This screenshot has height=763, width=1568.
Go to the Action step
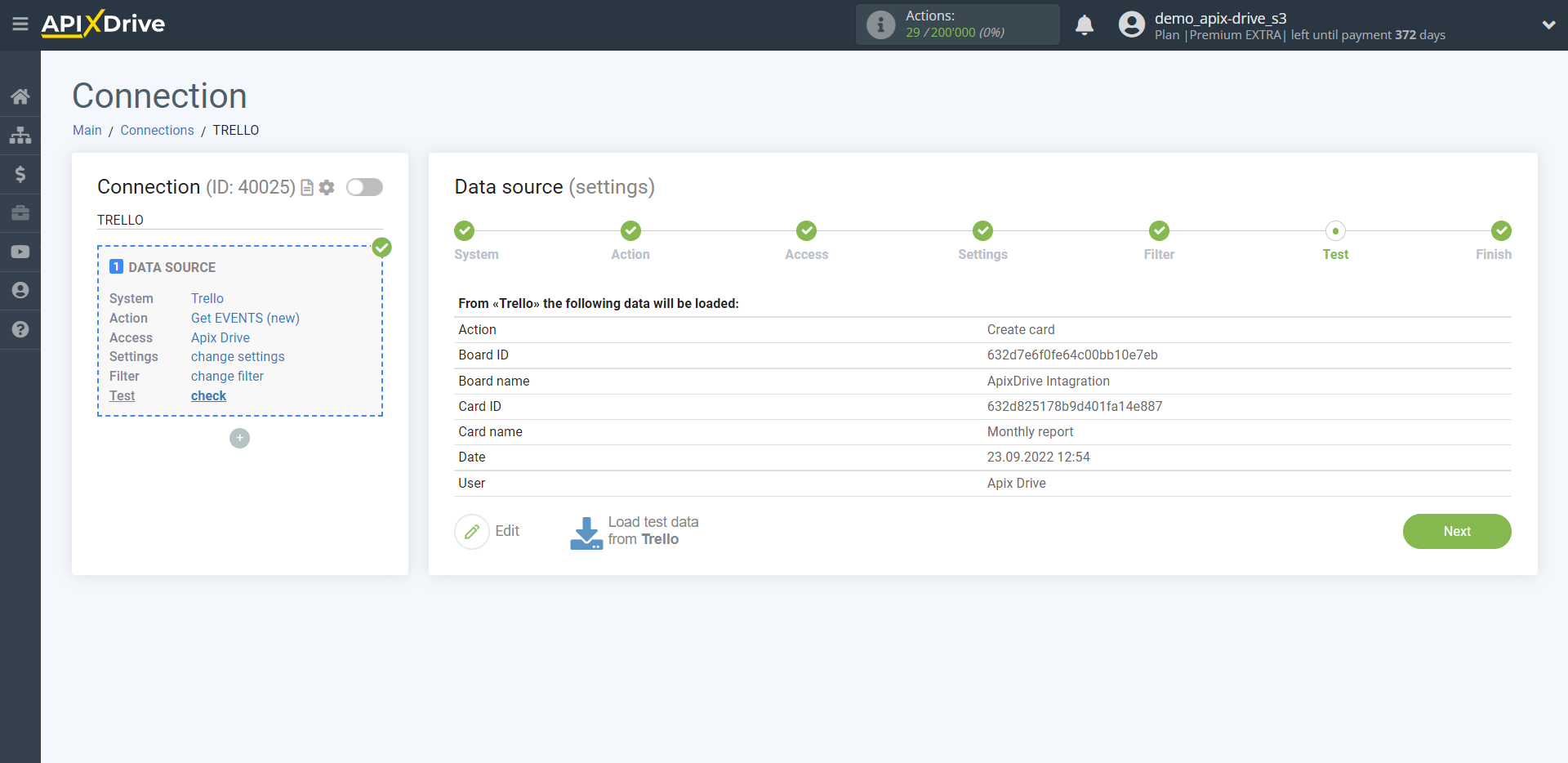[630, 230]
